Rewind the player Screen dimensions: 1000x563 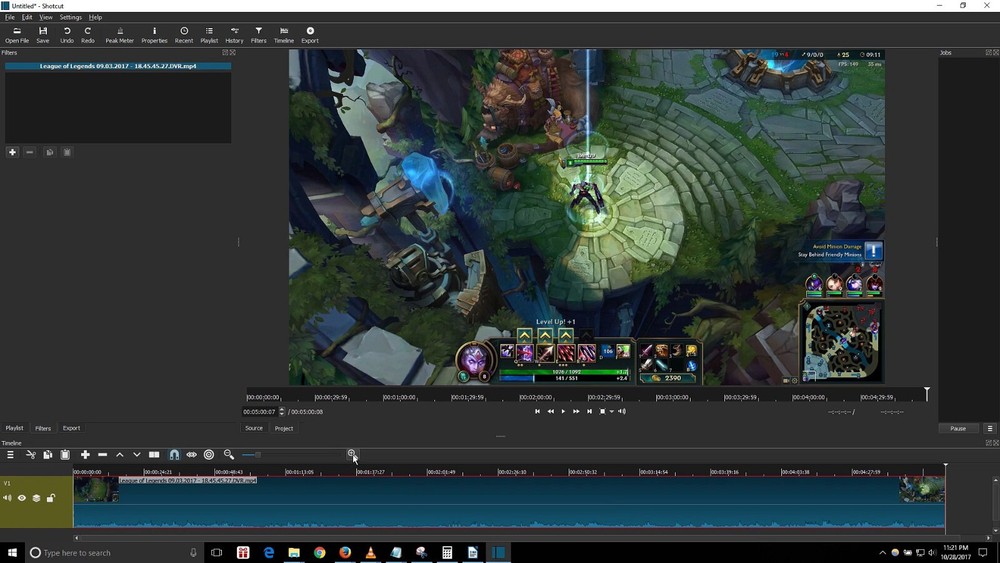click(x=550, y=411)
